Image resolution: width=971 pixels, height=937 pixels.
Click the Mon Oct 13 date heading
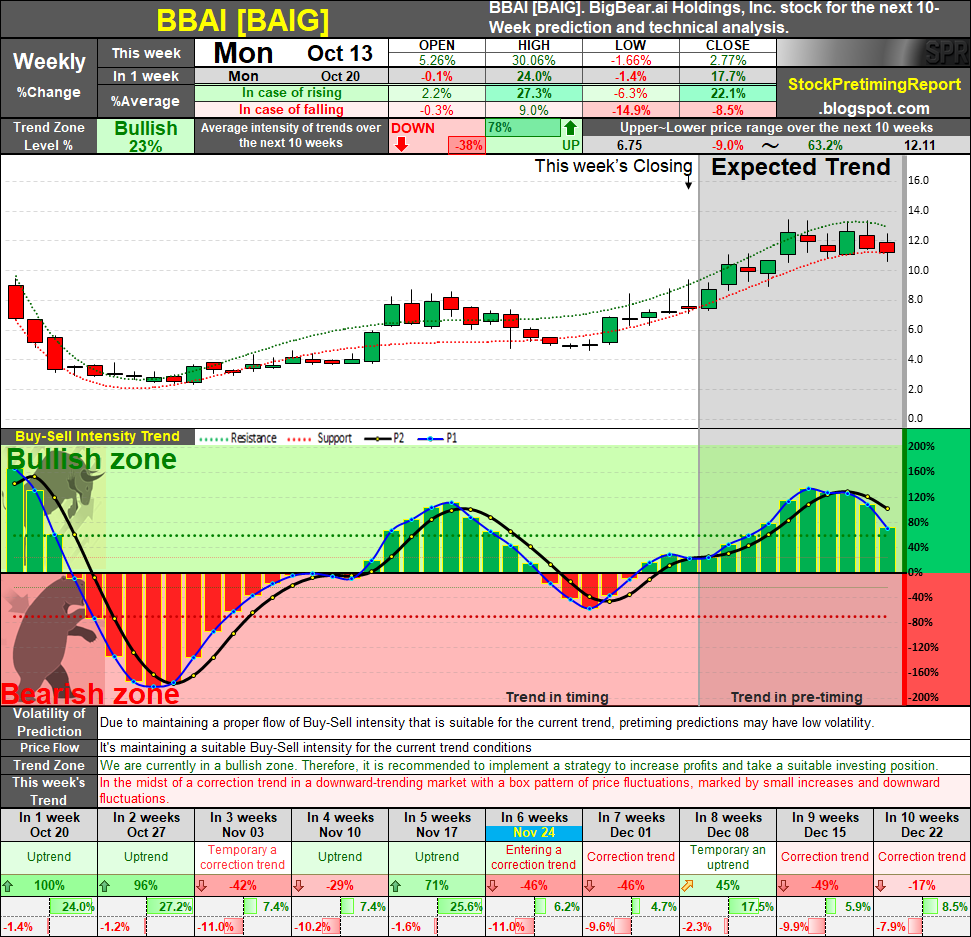pyautogui.click(x=292, y=53)
